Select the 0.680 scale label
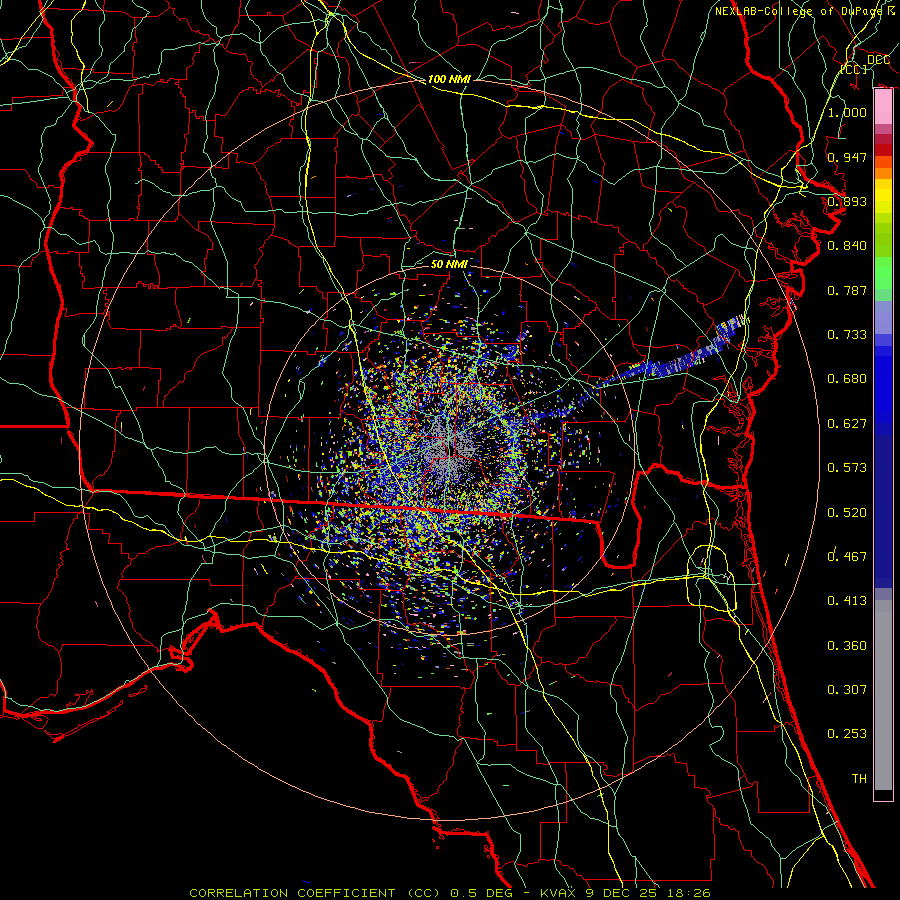Image resolution: width=900 pixels, height=900 pixels. pos(847,379)
